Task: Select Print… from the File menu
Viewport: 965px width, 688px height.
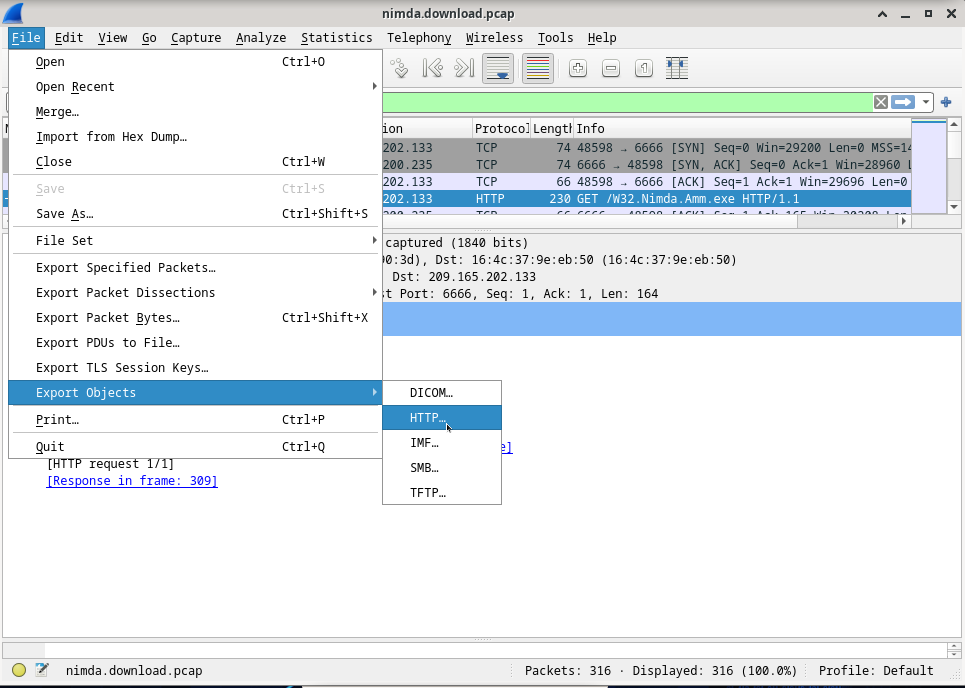Action: coord(195,420)
